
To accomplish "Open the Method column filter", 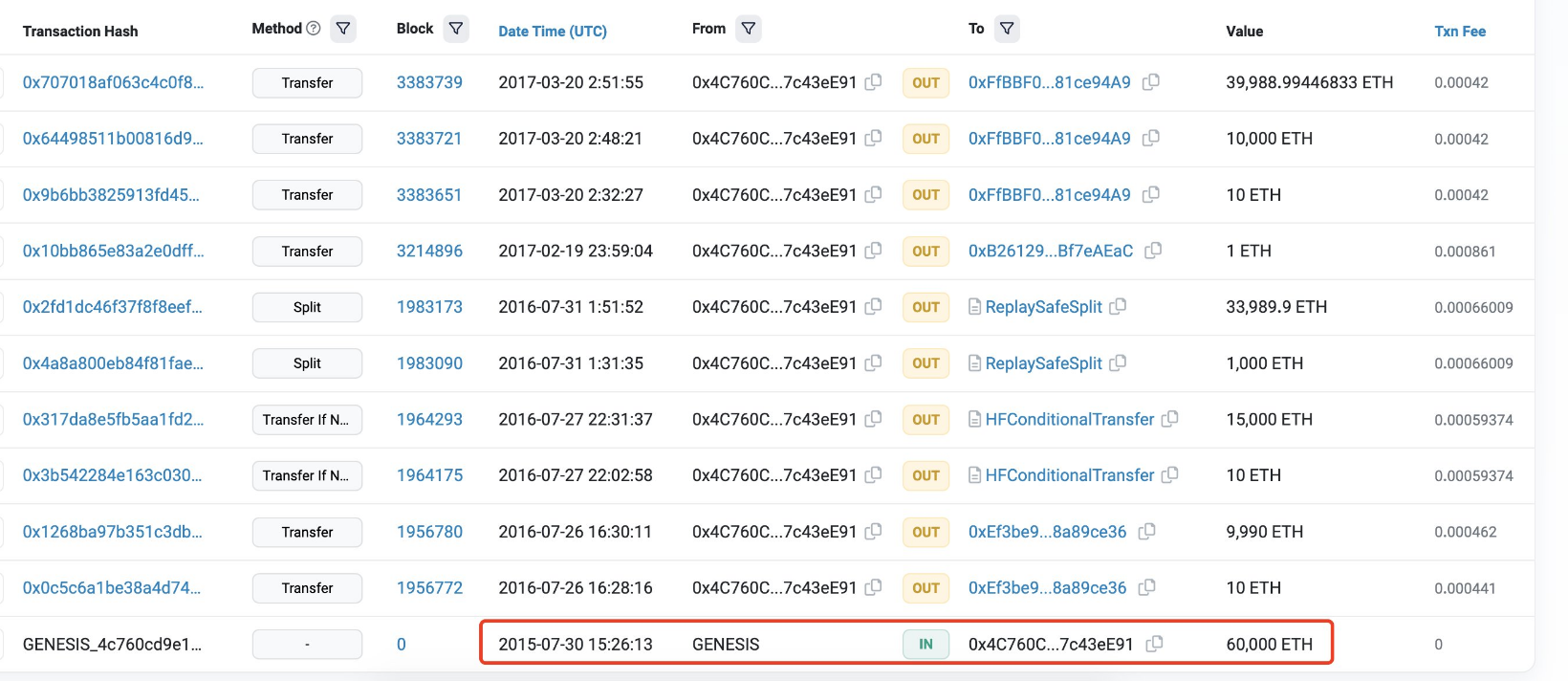I will coord(343,29).
